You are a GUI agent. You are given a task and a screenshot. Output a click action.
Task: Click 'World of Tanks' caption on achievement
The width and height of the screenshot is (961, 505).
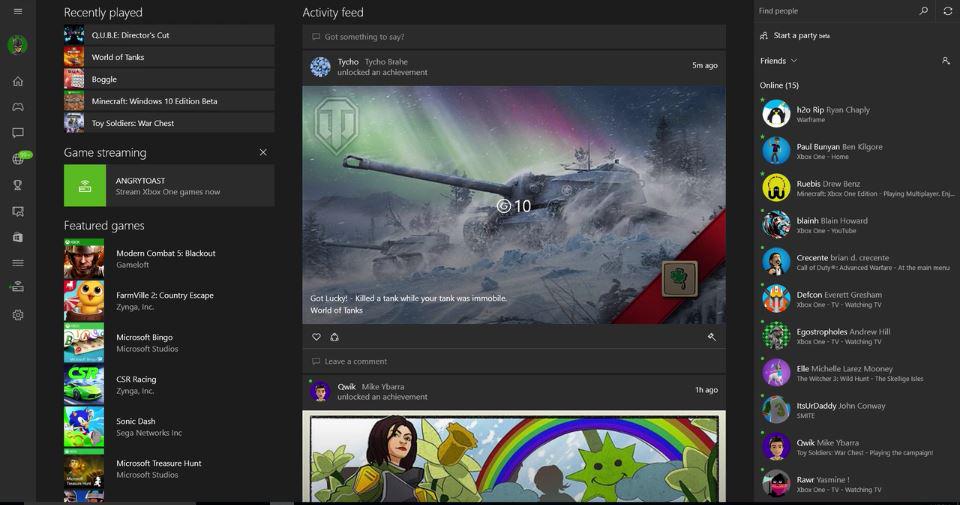336,310
